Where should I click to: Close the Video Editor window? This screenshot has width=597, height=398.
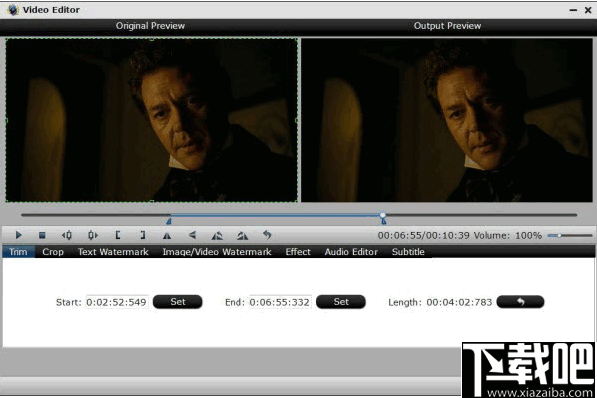(588, 10)
